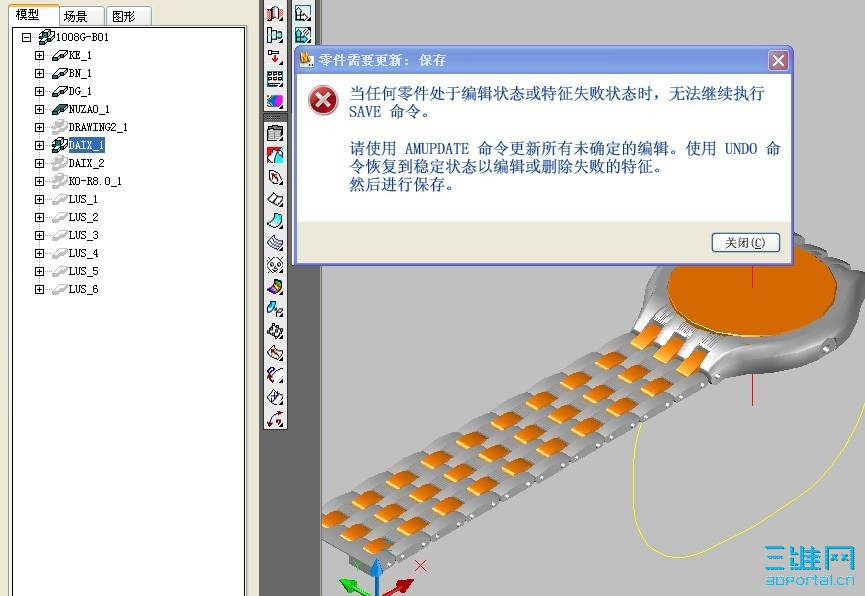
Task: Expand the DAIX_1 tree node
Action: [x=39, y=145]
